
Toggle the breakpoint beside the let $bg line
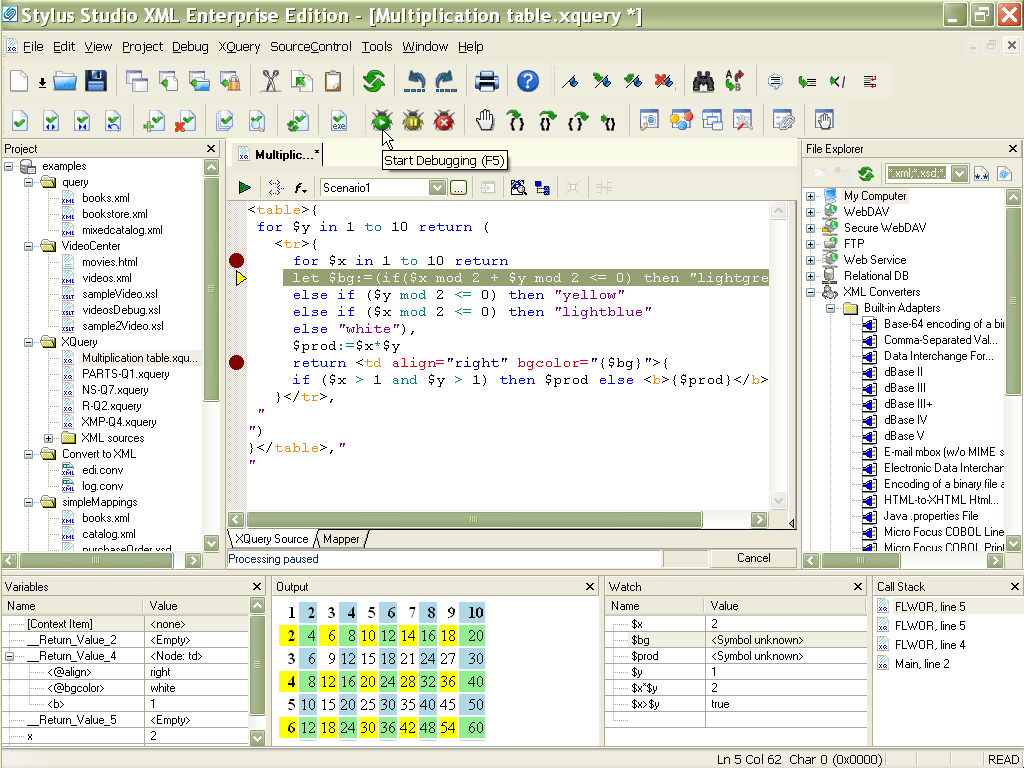236,259
